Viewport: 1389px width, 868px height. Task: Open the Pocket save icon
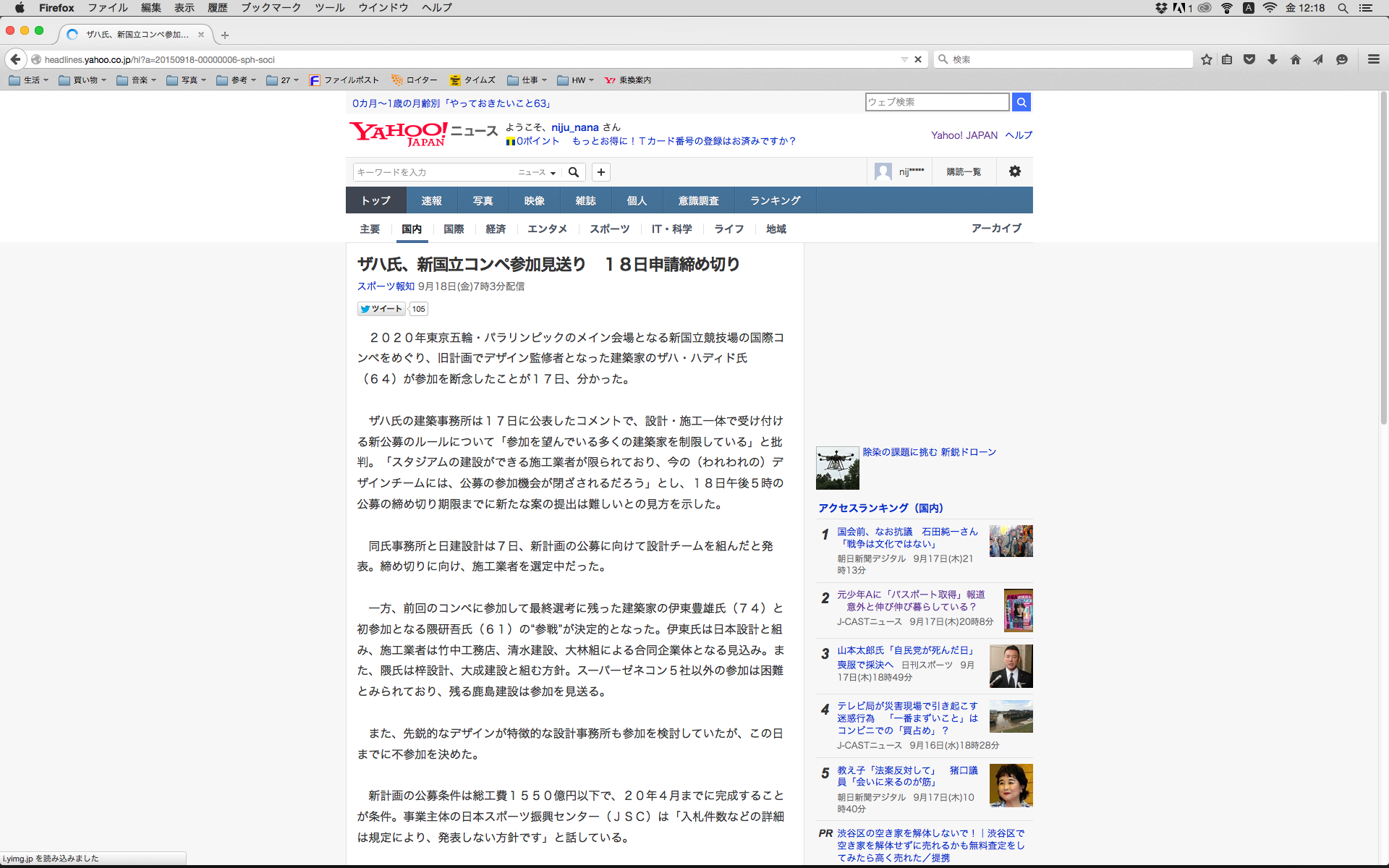(1249, 59)
